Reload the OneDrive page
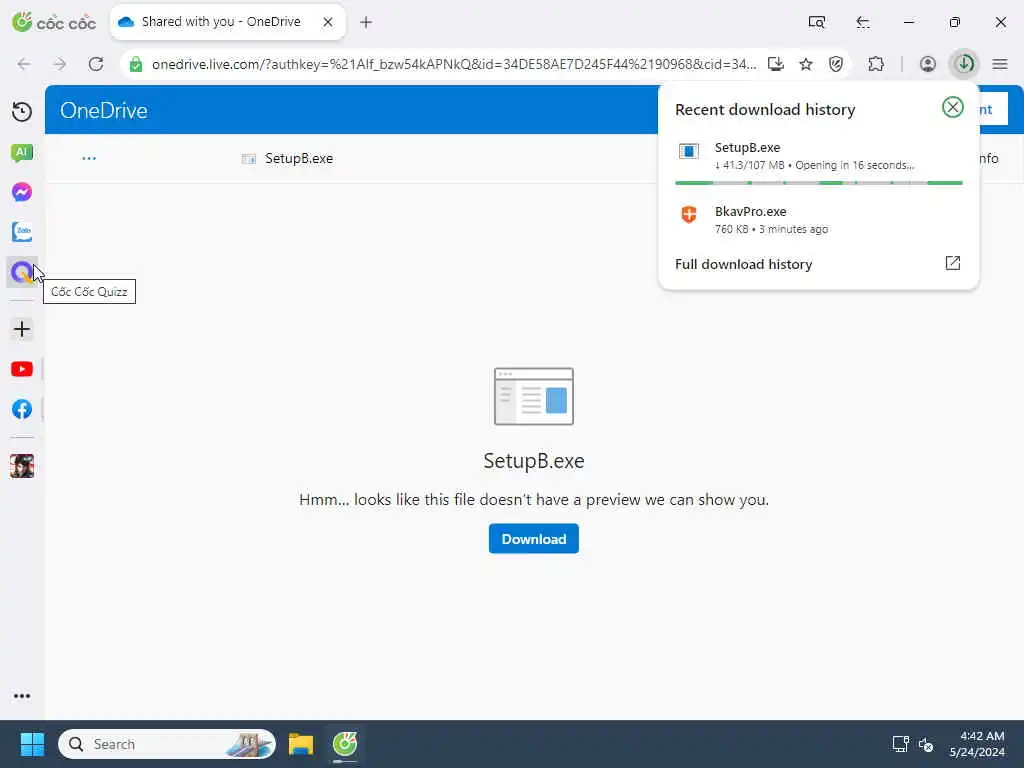 pos(96,64)
